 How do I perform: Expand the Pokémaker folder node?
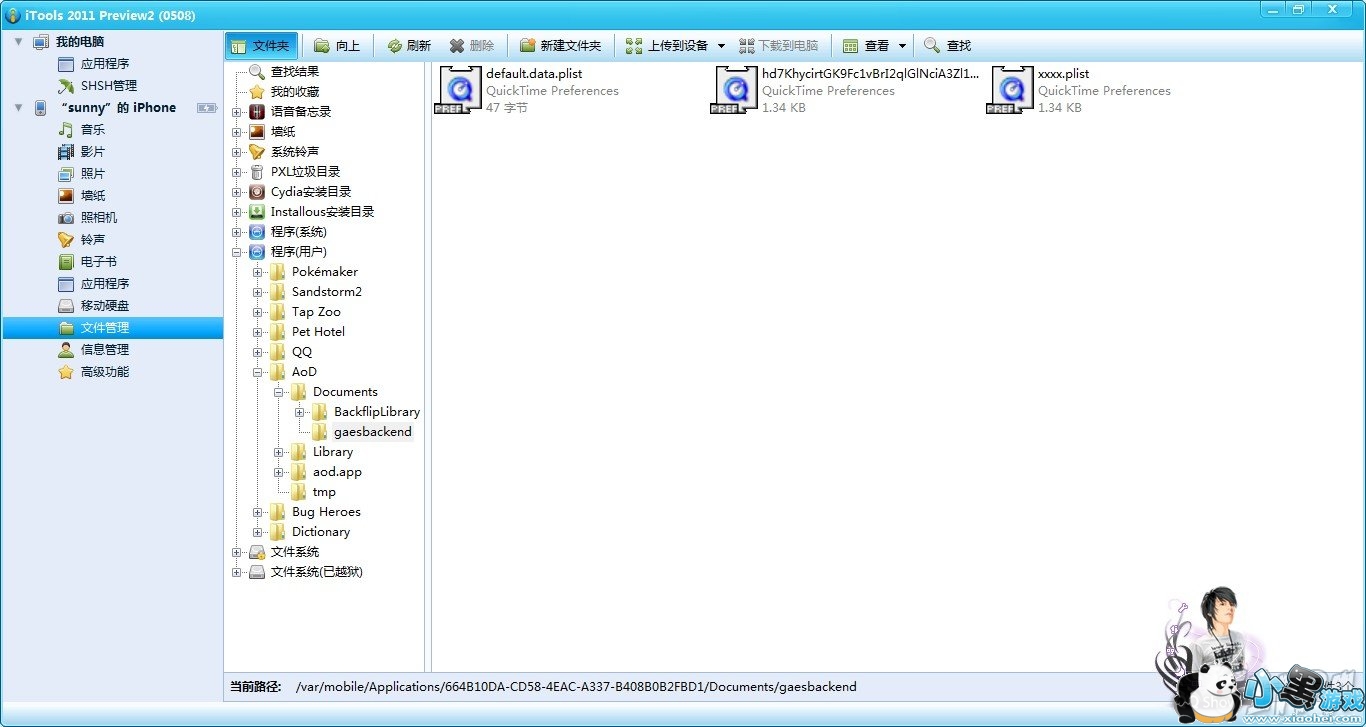[258, 272]
